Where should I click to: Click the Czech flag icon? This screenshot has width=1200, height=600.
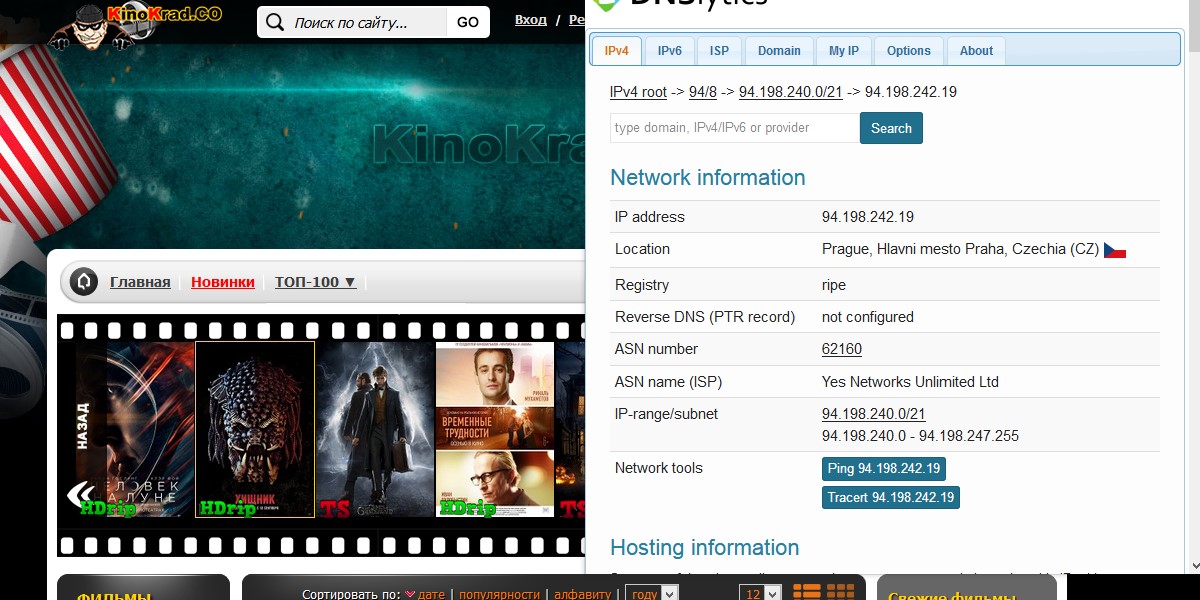1115,250
